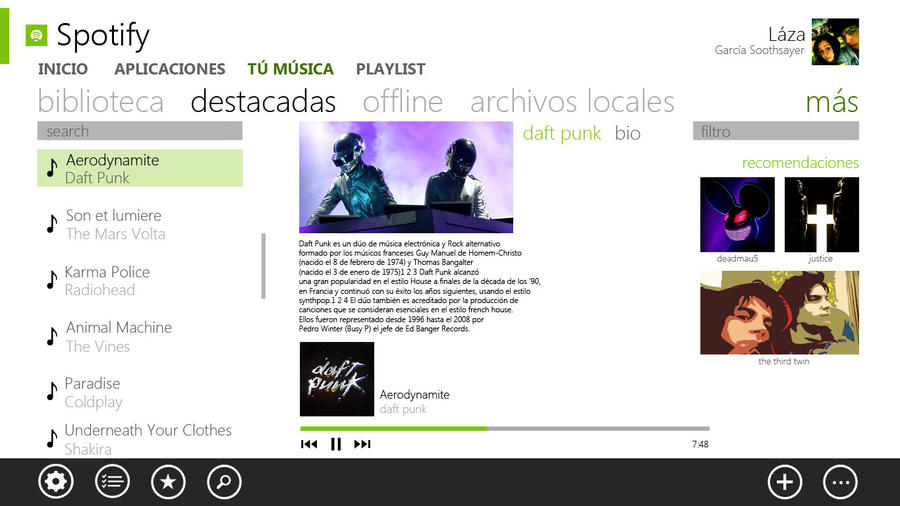Open settings gear in bottom bar

56,481
